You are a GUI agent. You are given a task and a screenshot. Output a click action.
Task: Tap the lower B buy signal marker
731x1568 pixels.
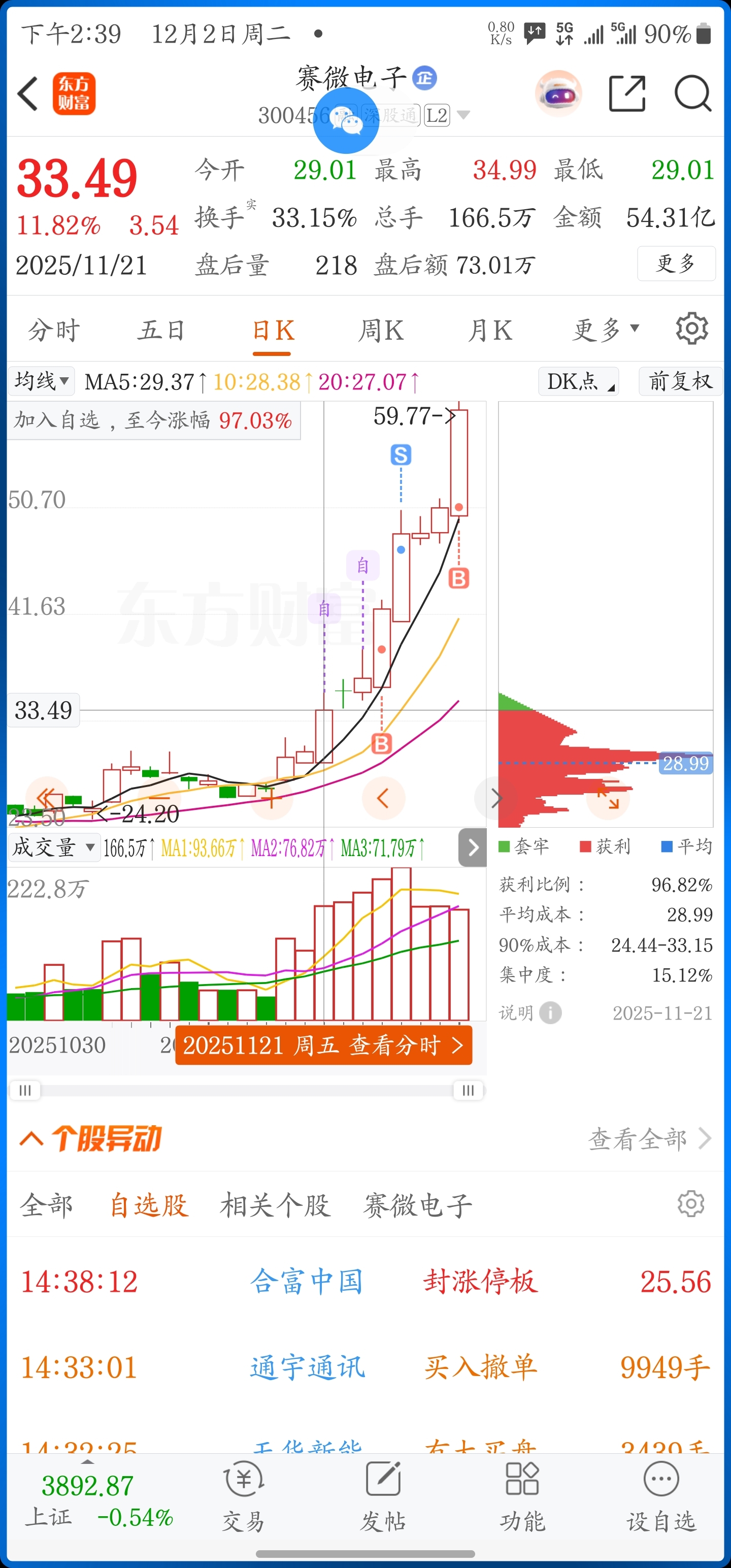tap(382, 743)
